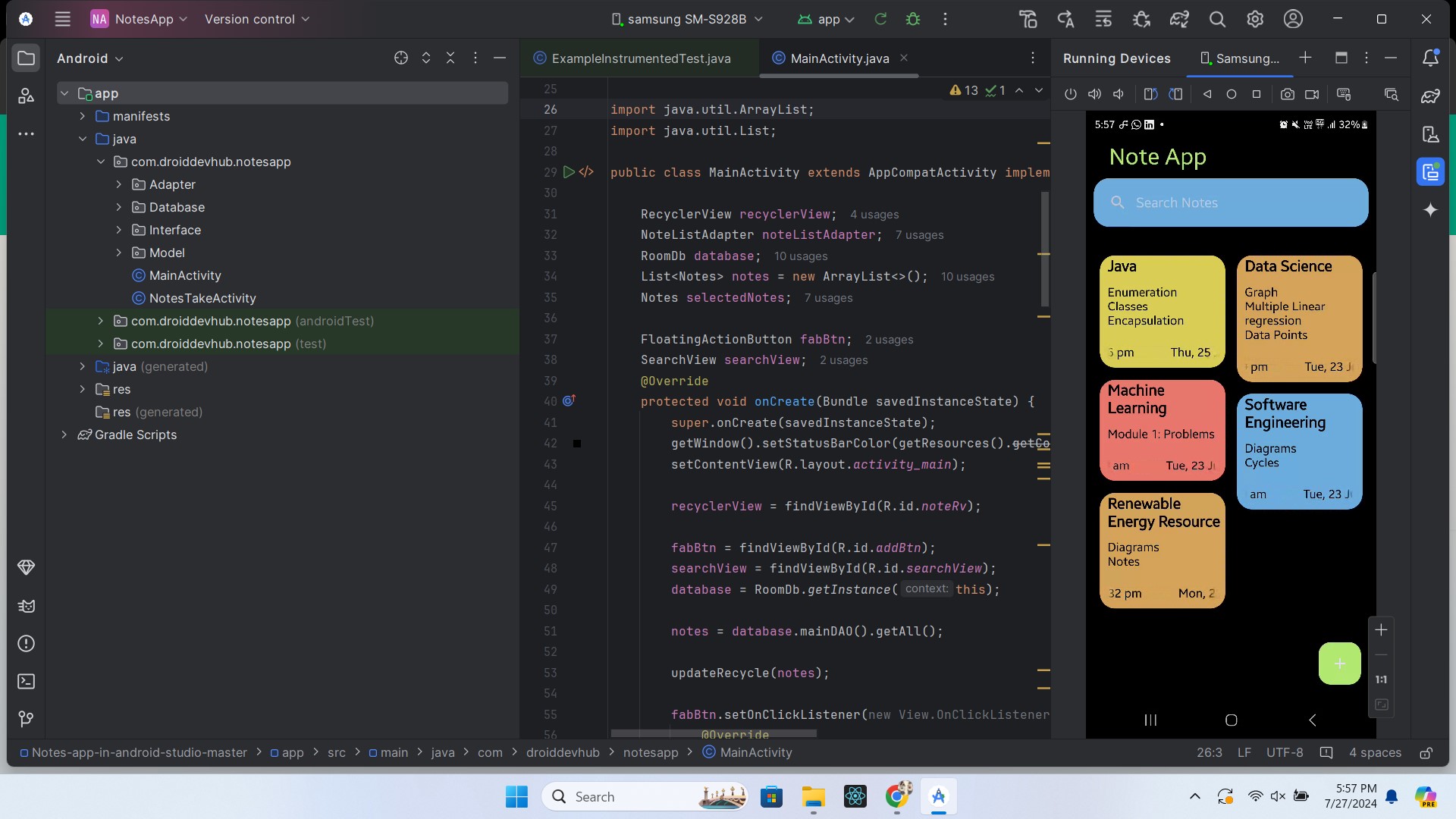Tap the green add note button
Viewport: 1456px width, 819px height.
click(1339, 664)
